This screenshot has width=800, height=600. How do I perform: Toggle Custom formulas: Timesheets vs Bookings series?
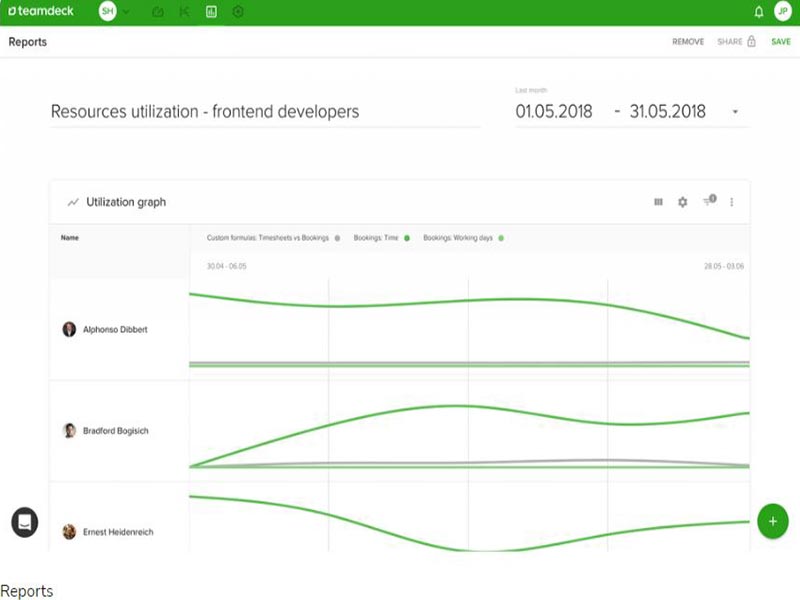point(274,238)
